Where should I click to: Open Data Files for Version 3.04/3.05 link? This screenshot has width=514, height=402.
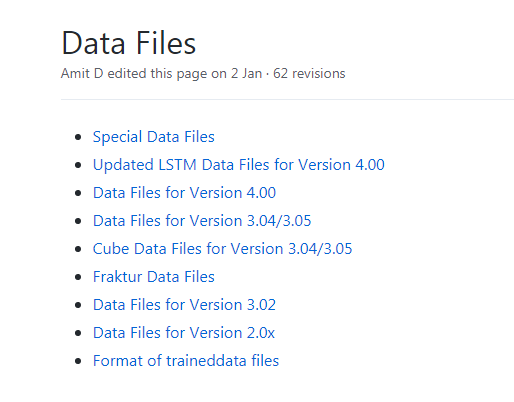tap(202, 221)
